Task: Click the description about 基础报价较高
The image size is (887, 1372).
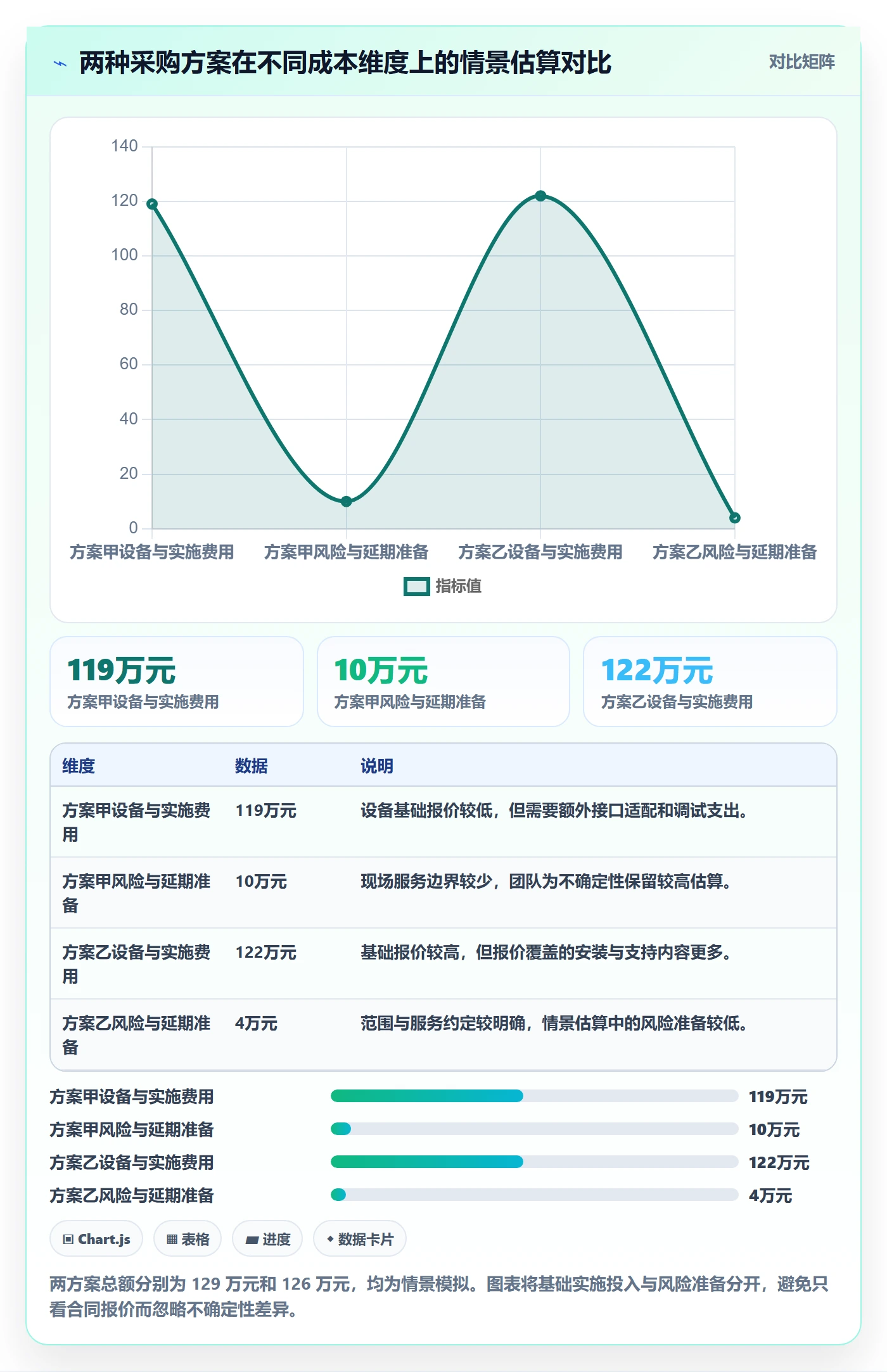Action: [x=546, y=953]
